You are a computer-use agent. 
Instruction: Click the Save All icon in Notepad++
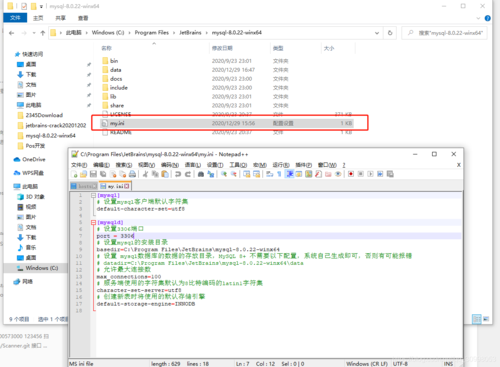click(103, 174)
